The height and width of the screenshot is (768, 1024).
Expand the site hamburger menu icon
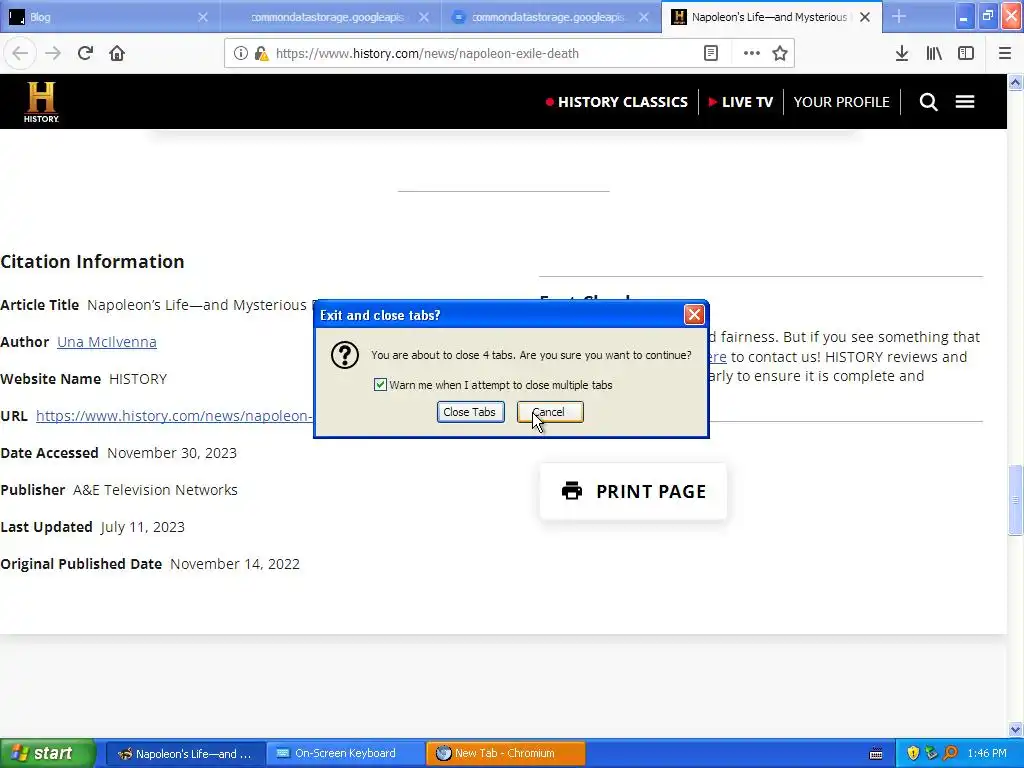(965, 102)
